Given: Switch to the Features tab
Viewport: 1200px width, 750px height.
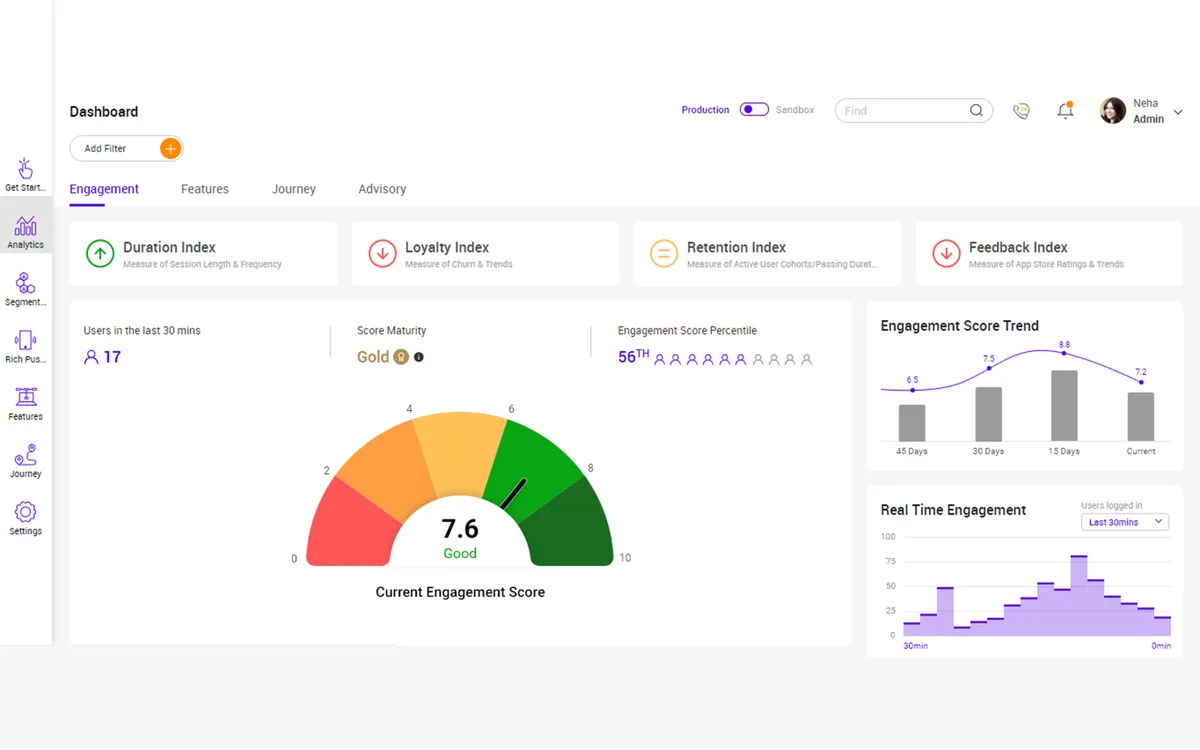Looking at the screenshot, I should tap(205, 189).
